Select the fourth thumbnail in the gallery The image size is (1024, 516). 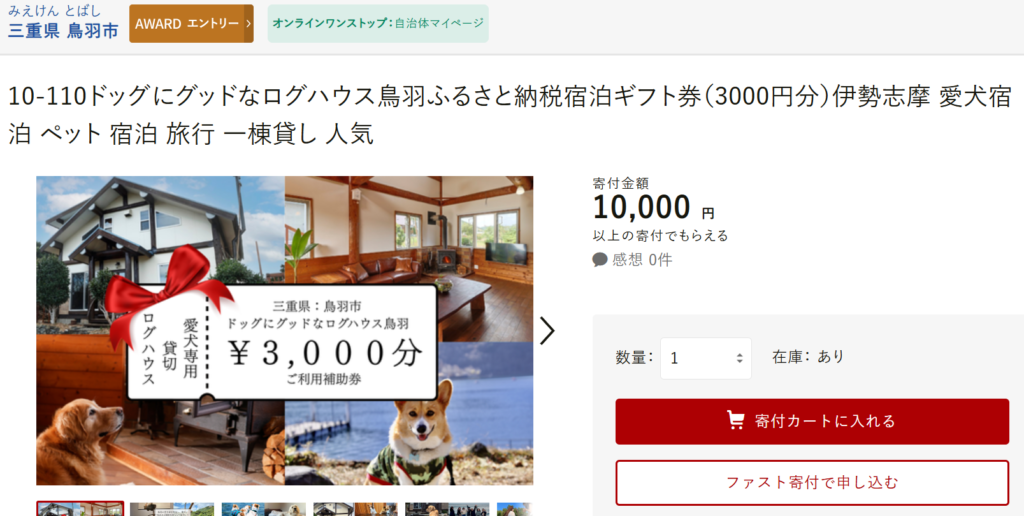pos(355,509)
